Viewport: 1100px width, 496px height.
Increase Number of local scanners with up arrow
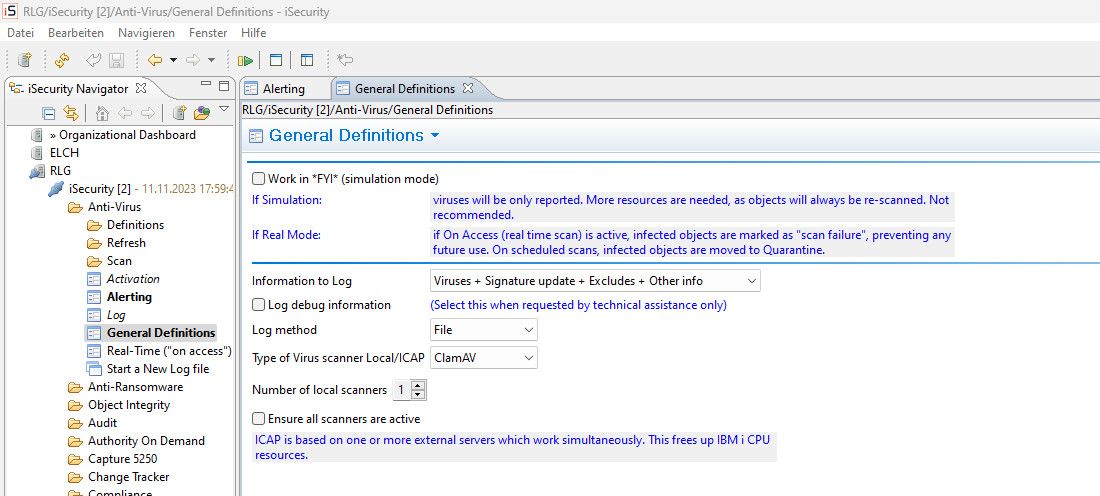tap(417, 385)
